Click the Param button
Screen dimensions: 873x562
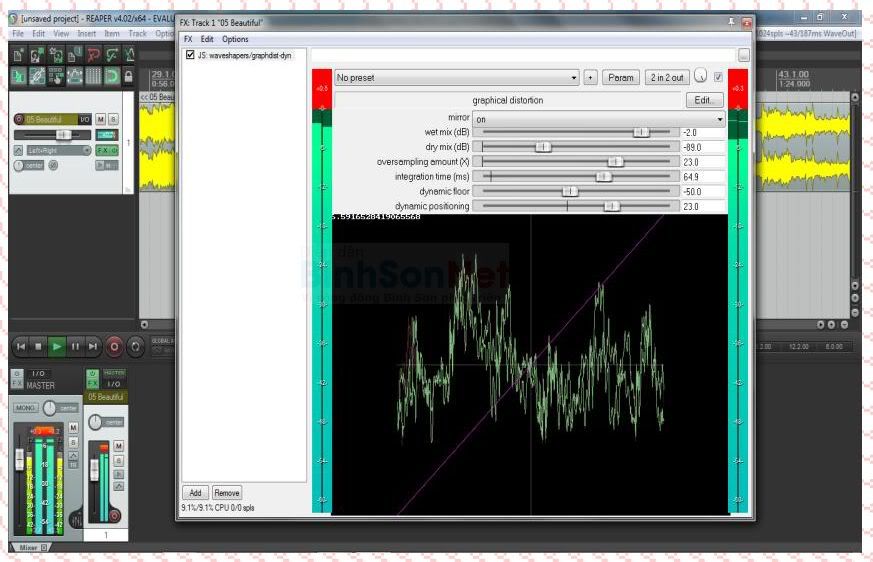620,77
